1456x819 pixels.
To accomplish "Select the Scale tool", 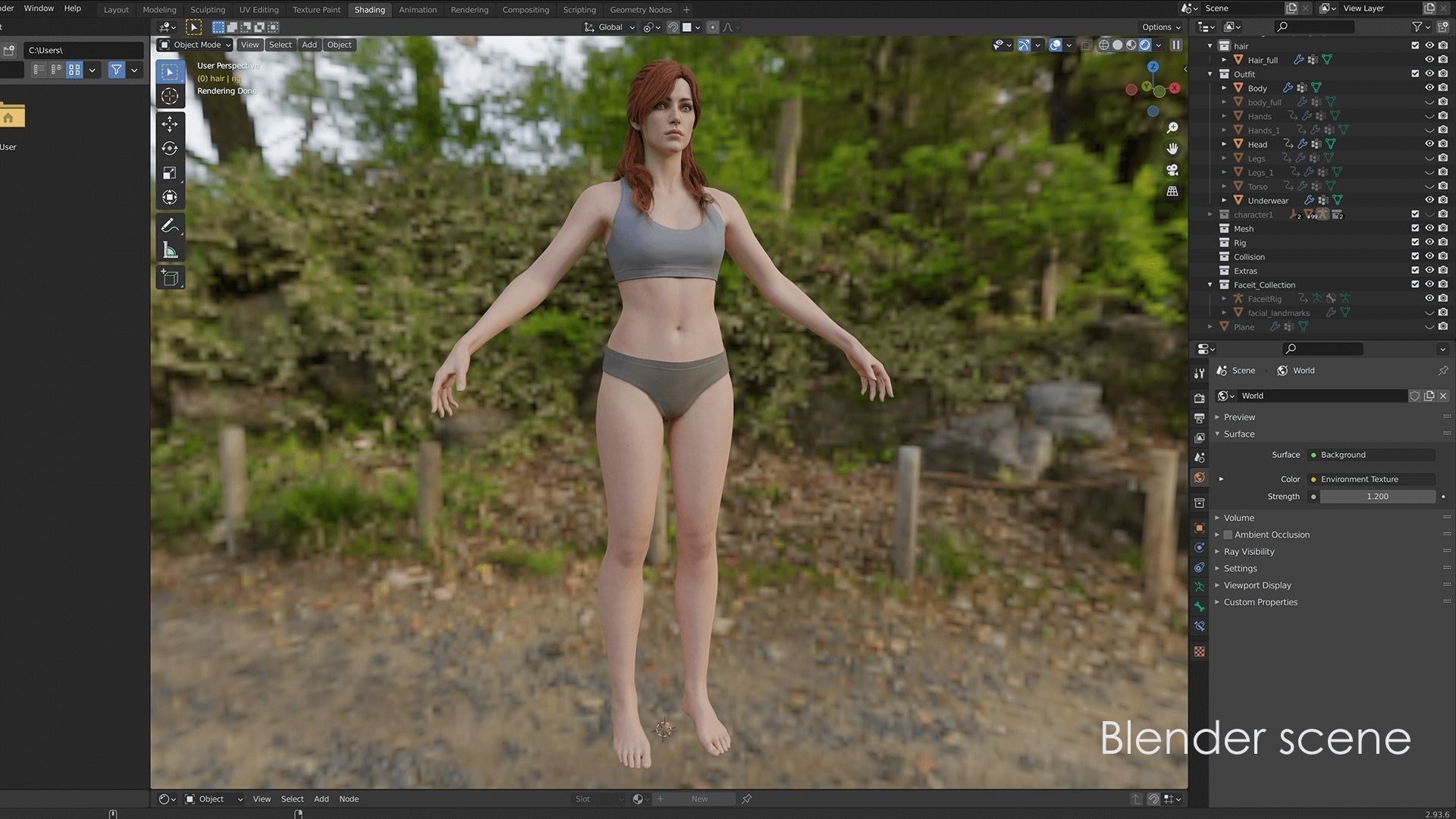I will point(170,173).
